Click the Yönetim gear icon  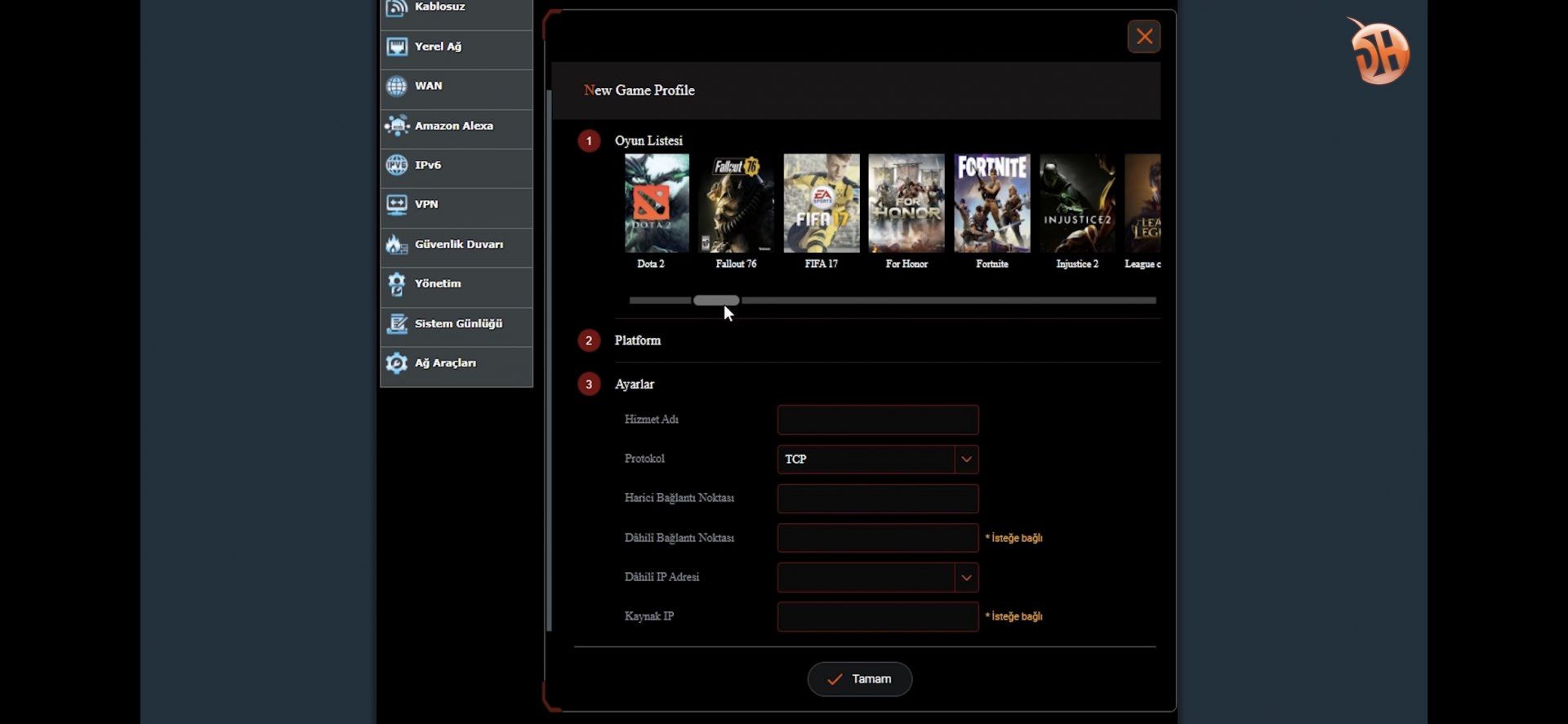click(x=397, y=284)
